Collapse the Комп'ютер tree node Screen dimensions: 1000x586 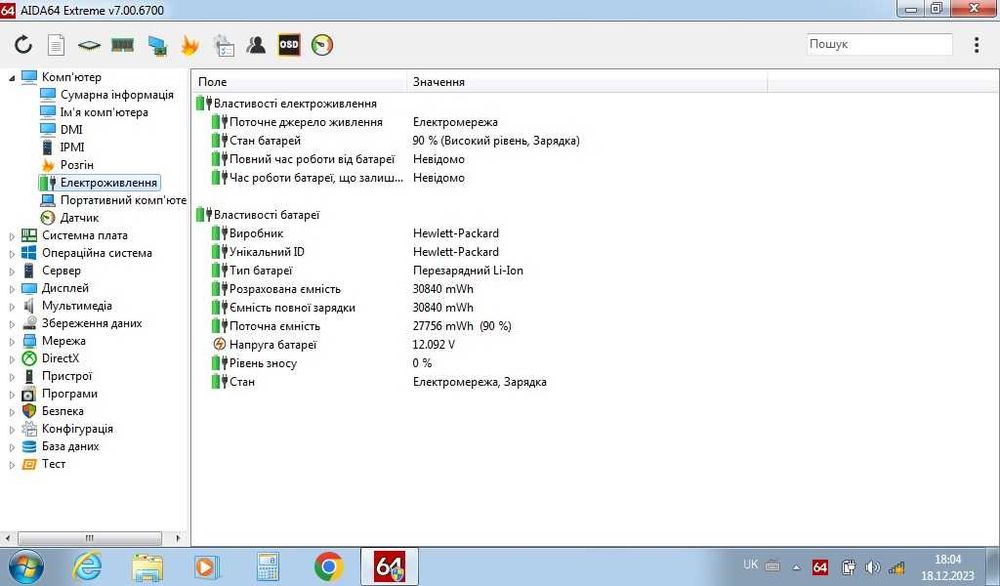click(x=12, y=78)
